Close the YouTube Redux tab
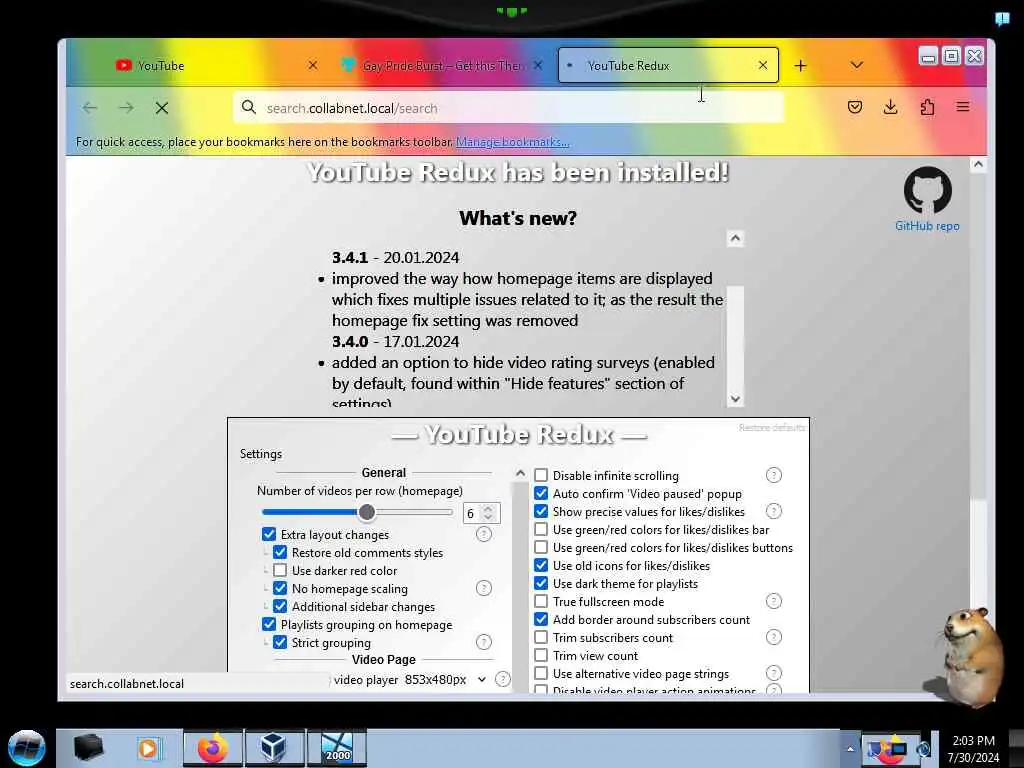This screenshot has width=1024, height=768. coord(763,65)
